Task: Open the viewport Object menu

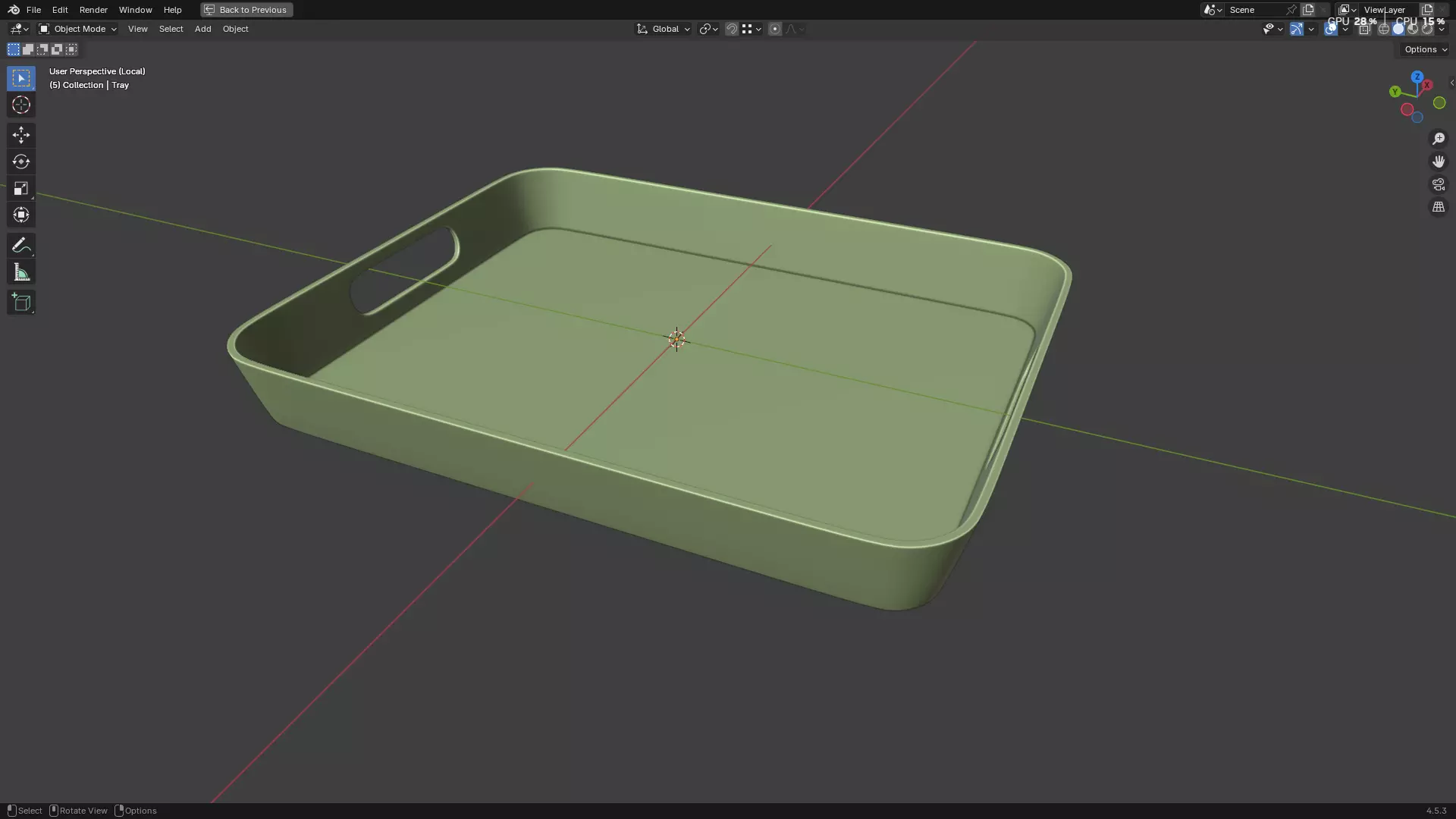Action: point(235,29)
